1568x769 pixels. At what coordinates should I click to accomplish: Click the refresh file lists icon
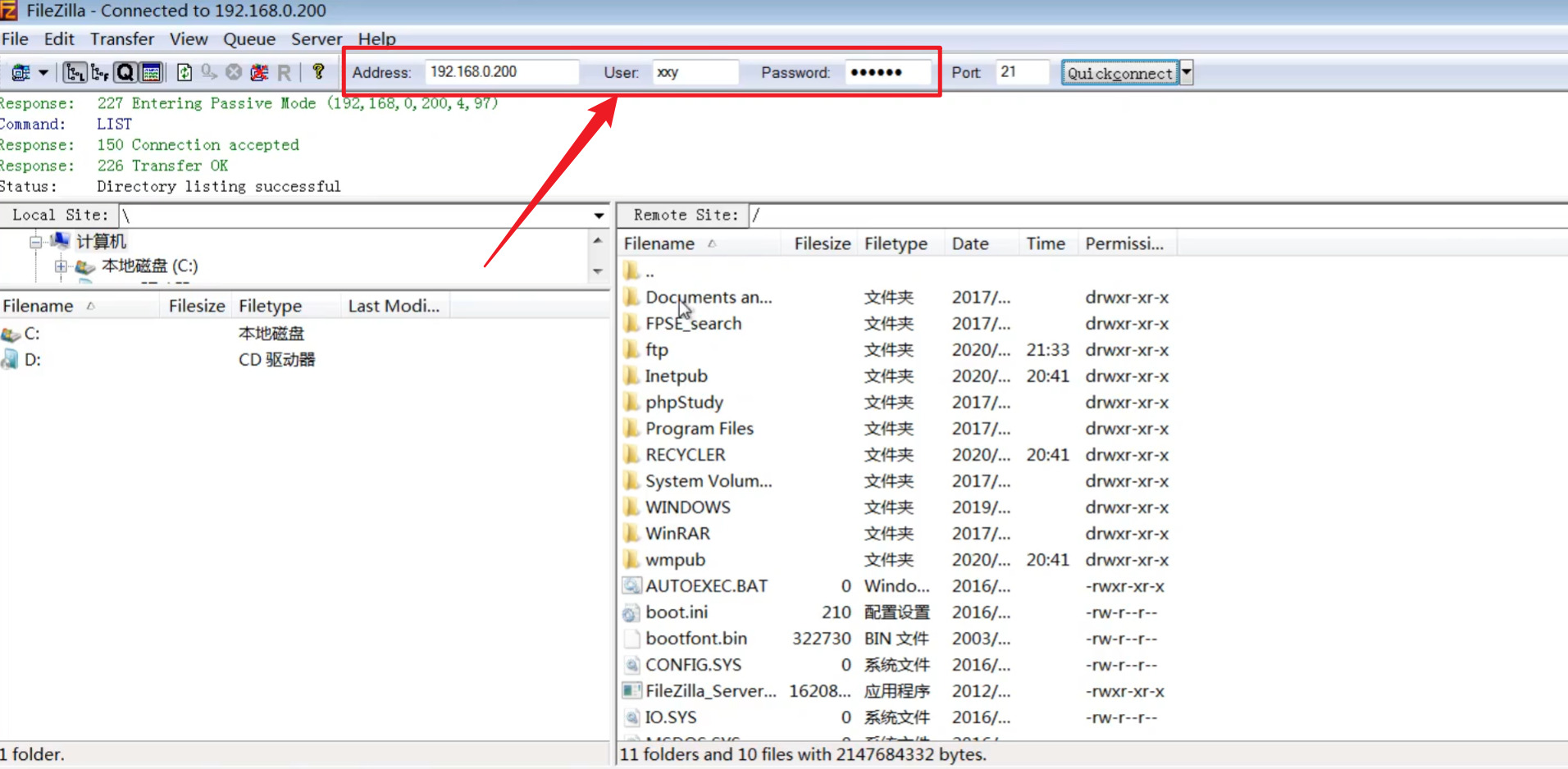(185, 73)
